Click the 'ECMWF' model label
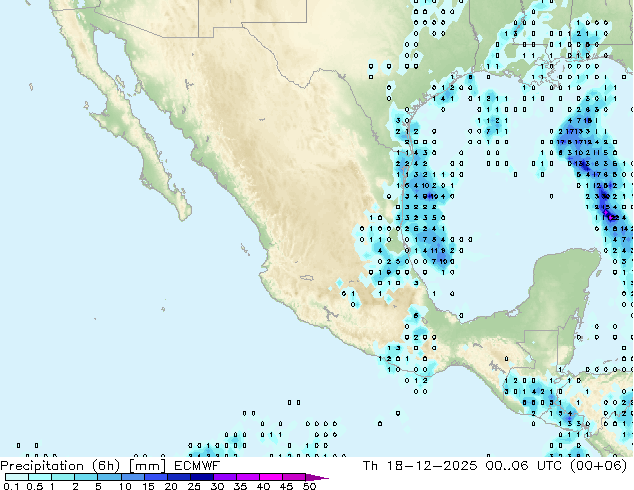 (197, 466)
